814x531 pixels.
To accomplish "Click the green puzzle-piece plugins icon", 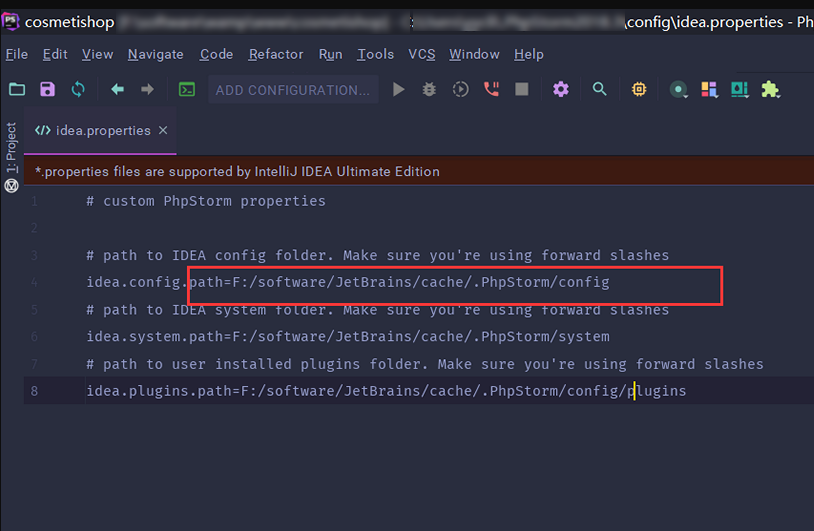I will 770,90.
